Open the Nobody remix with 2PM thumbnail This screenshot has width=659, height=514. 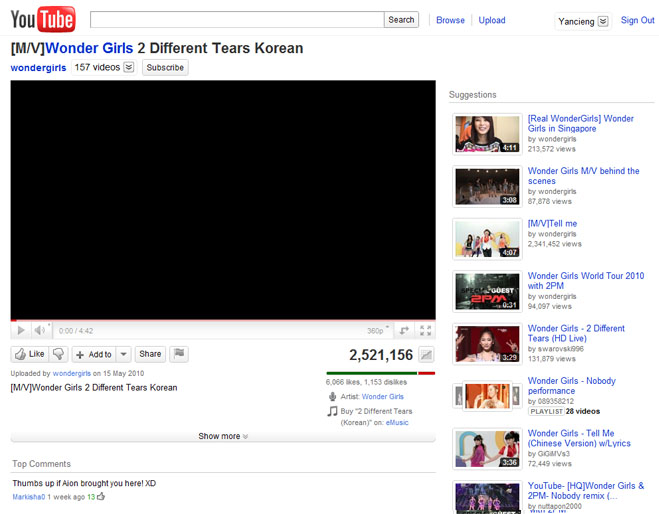pos(487,498)
